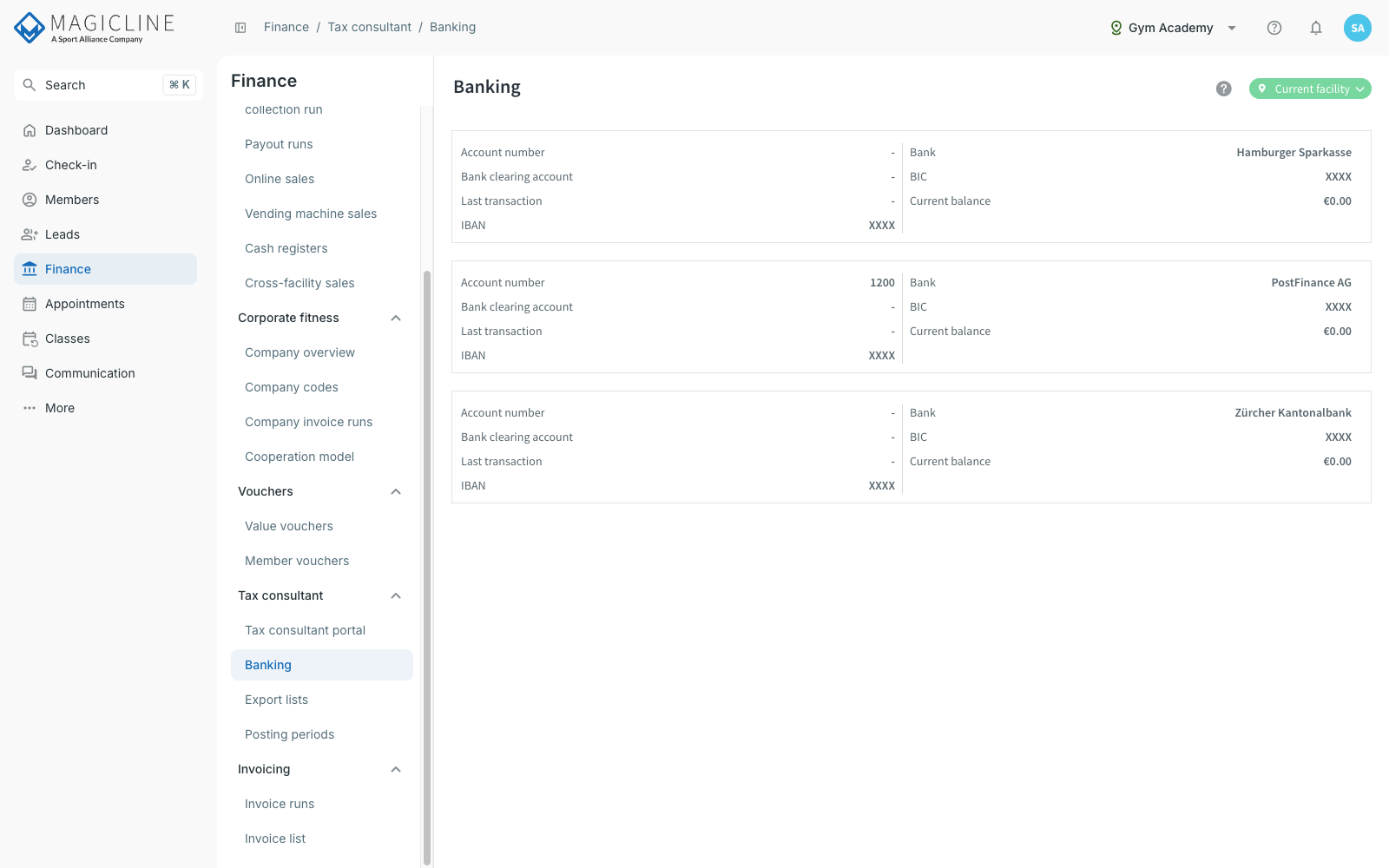Click the More ellipsis icon
The height and width of the screenshot is (868, 1389).
[30, 408]
